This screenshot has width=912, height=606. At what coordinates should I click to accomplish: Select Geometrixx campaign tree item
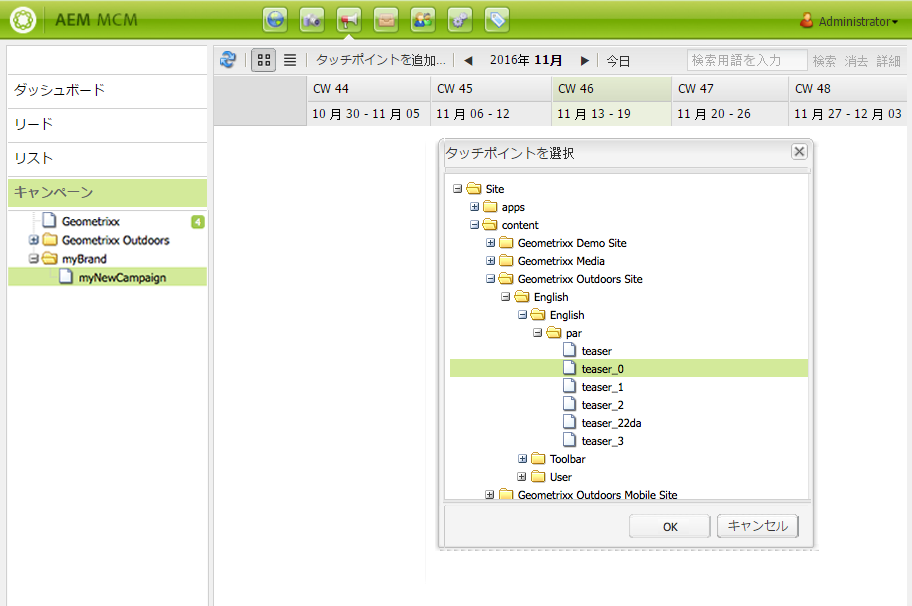click(x=91, y=222)
